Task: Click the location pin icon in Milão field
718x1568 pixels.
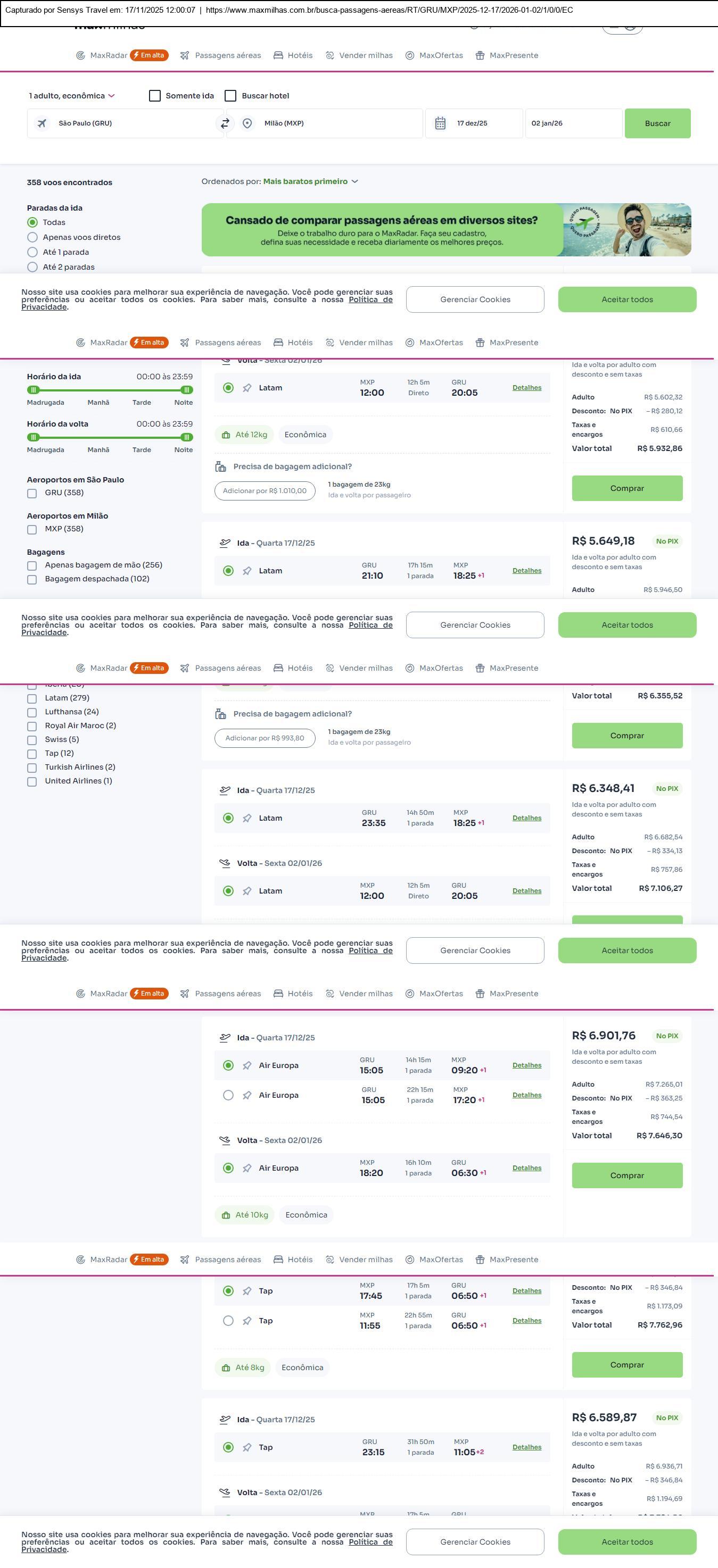Action: pyautogui.click(x=247, y=123)
